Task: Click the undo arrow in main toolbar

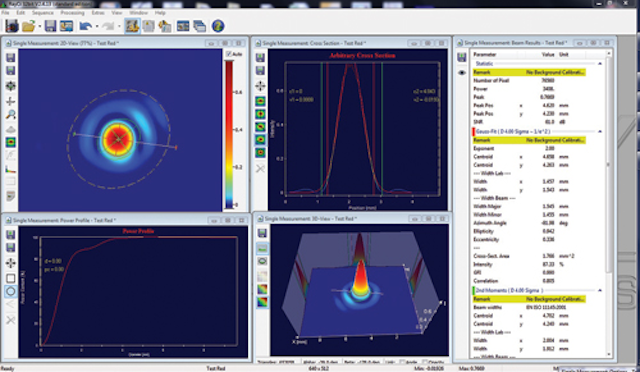Action: [x=85, y=26]
